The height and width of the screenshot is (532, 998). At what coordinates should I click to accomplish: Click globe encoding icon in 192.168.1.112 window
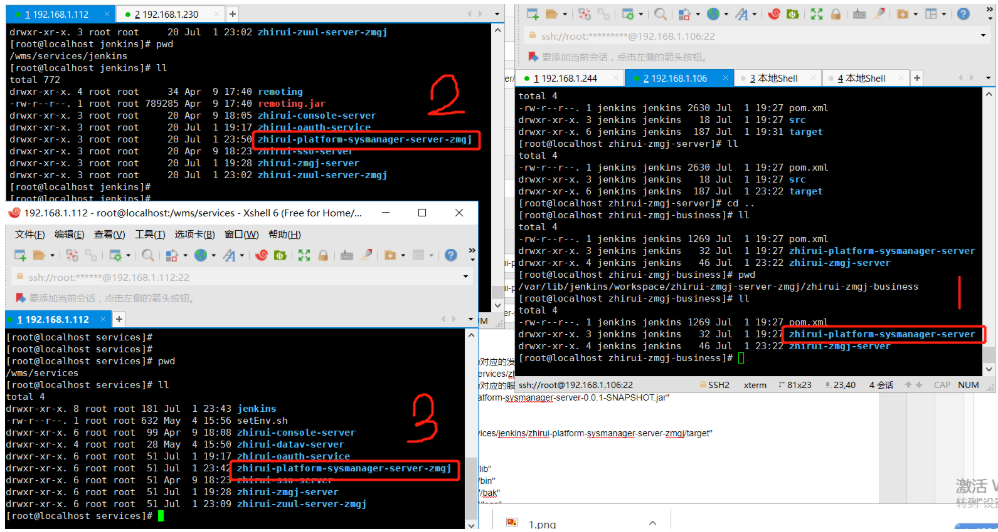point(200,255)
